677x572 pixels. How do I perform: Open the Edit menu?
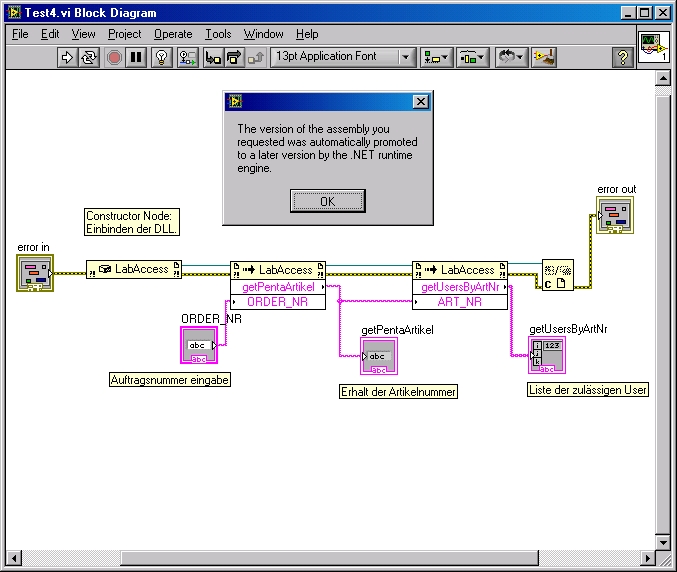point(50,34)
